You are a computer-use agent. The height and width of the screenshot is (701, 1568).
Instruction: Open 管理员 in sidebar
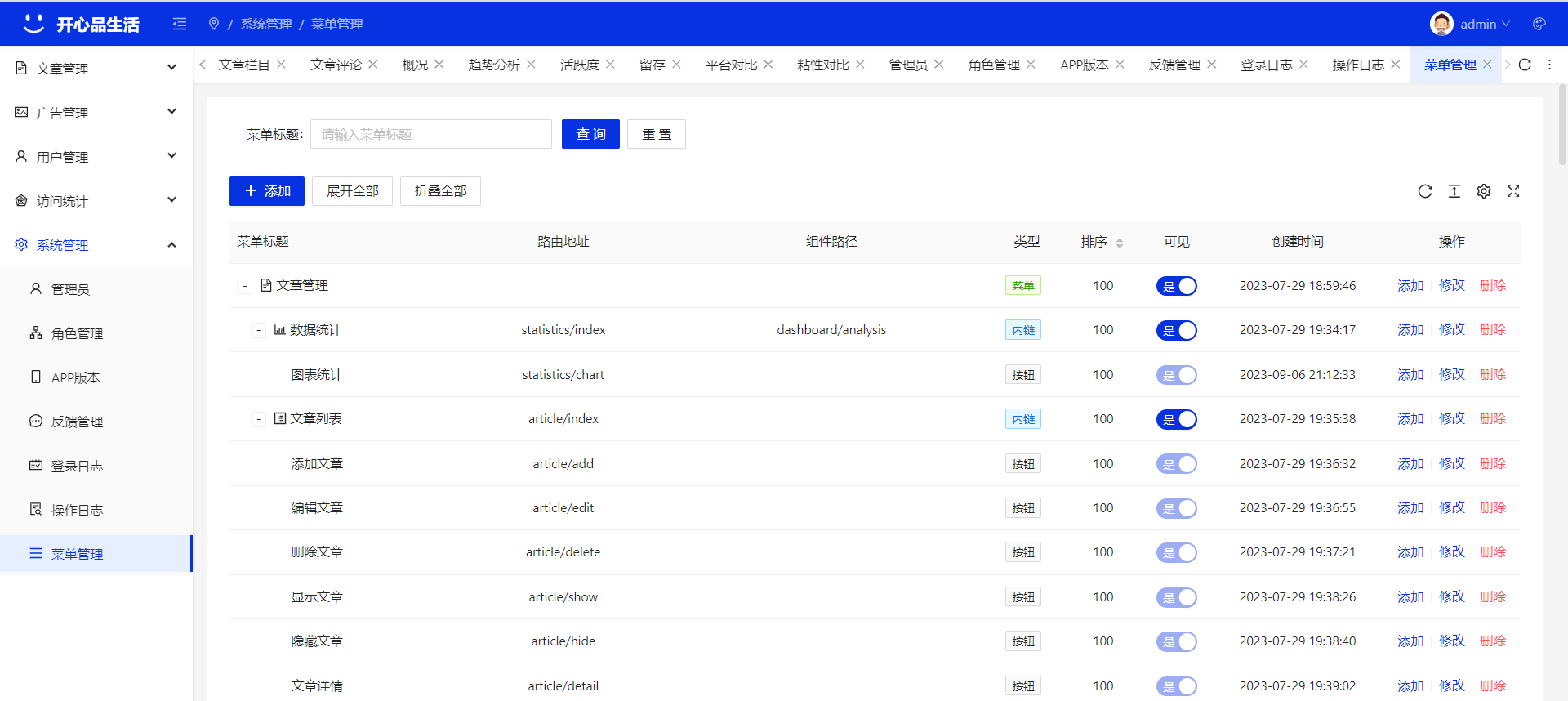96,288
